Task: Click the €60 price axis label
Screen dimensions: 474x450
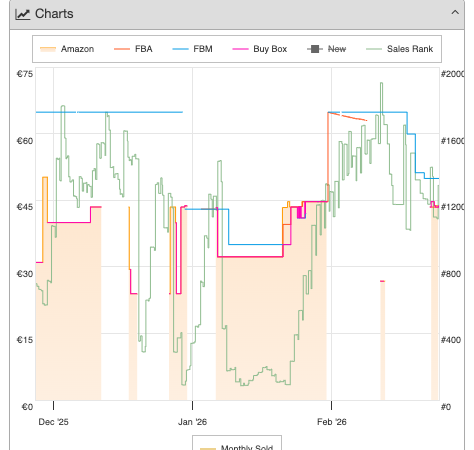Action: (25, 141)
